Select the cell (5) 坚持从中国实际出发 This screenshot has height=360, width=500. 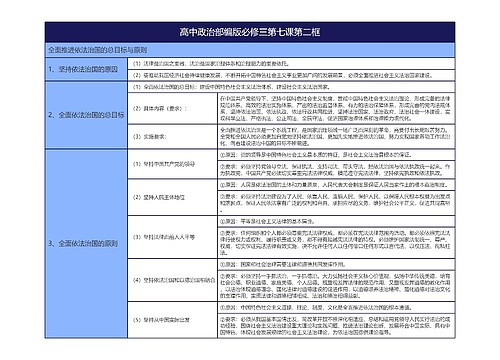pyautogui.click(x=172, y=320)
